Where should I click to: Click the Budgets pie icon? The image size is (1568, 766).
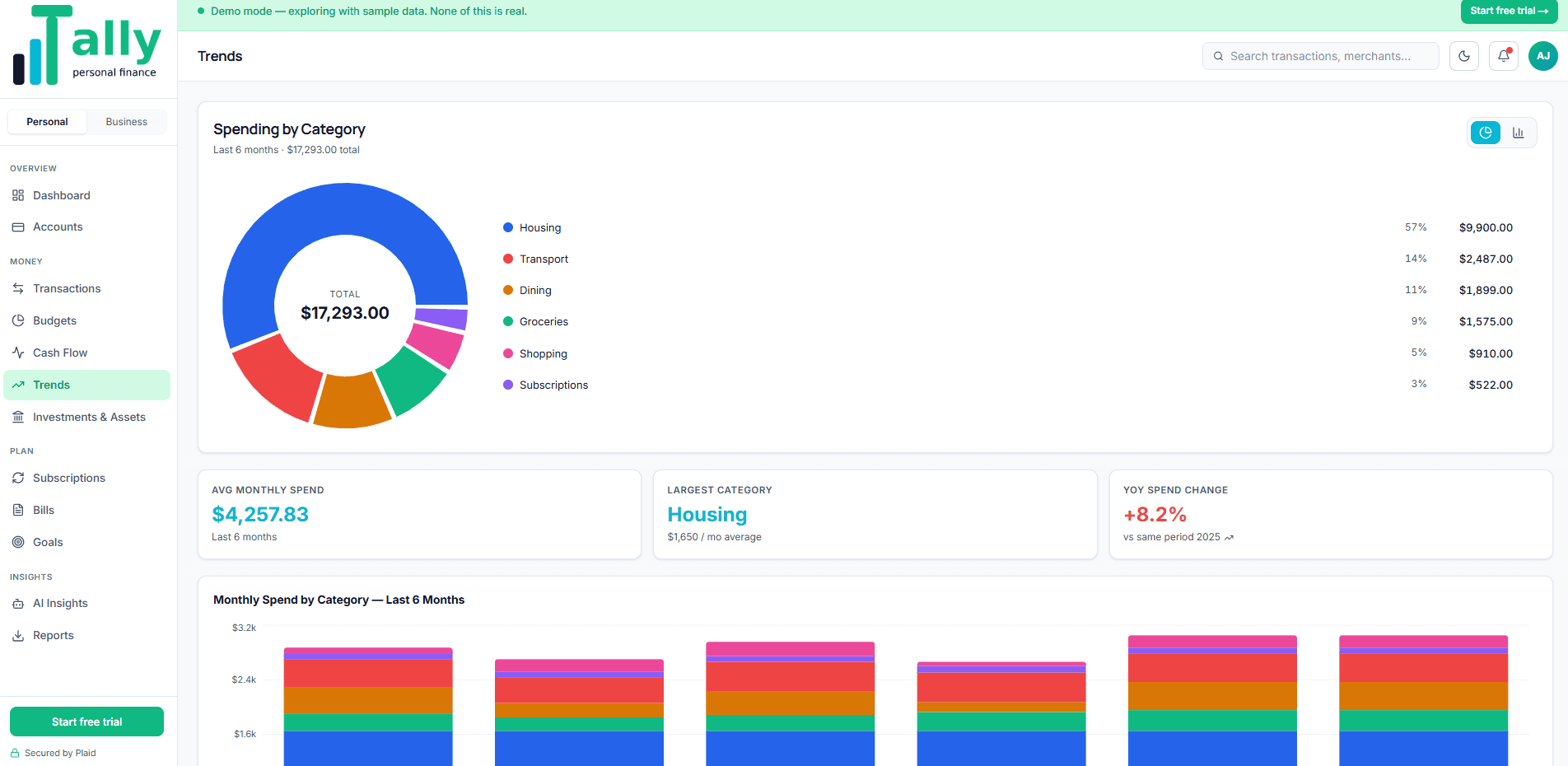(18, 320)
